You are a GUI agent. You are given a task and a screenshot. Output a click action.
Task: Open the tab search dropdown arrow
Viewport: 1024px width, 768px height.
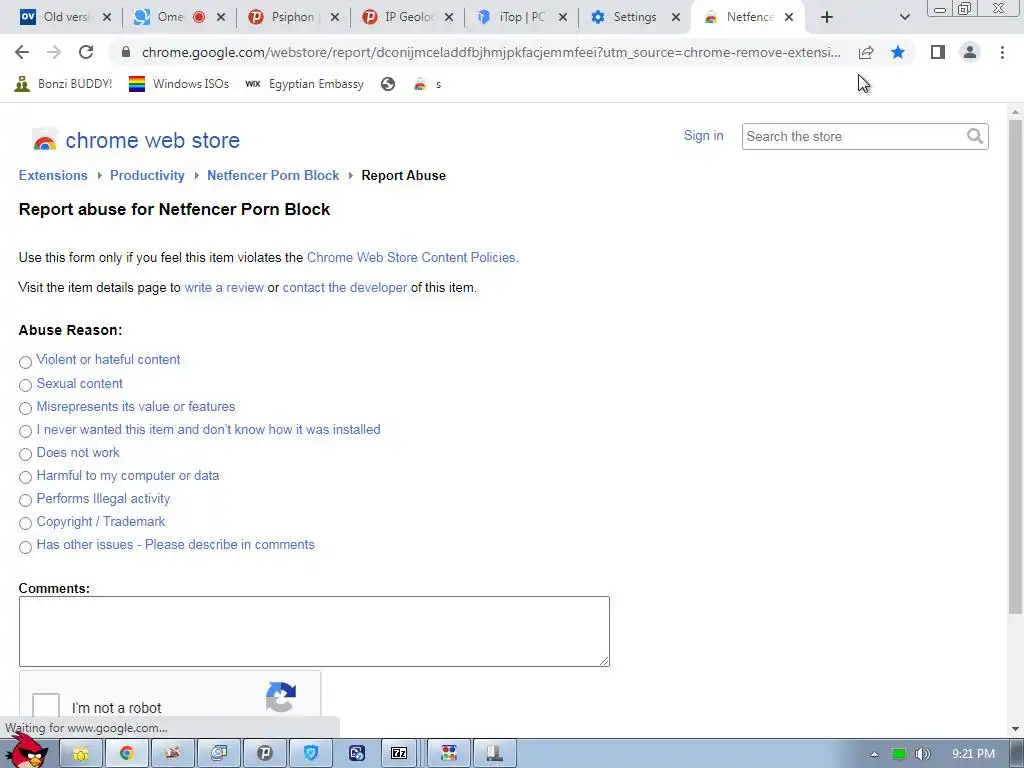click(x=904, y=17)
